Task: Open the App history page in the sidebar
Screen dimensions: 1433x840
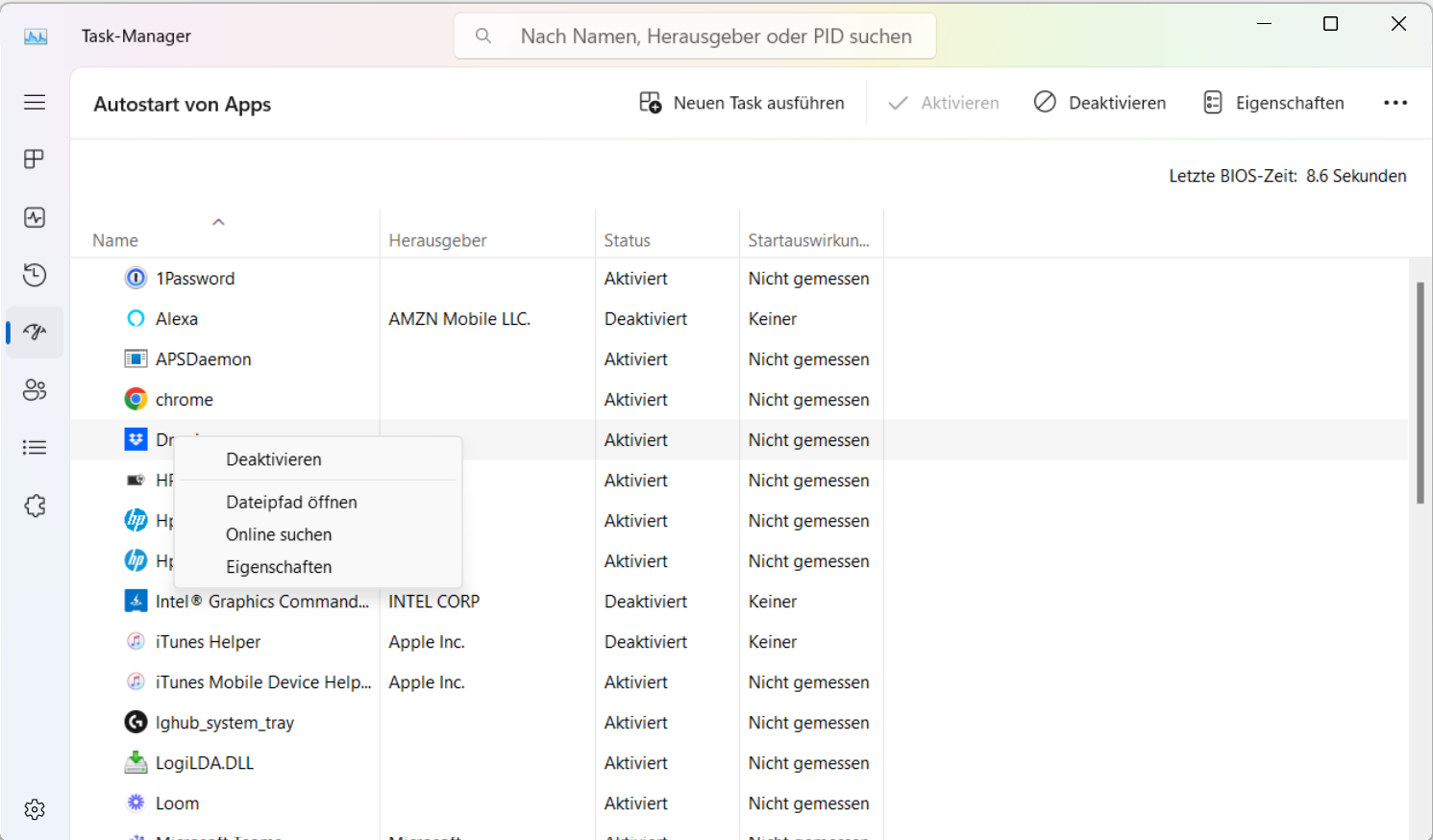Action: [x=35, y=275]
